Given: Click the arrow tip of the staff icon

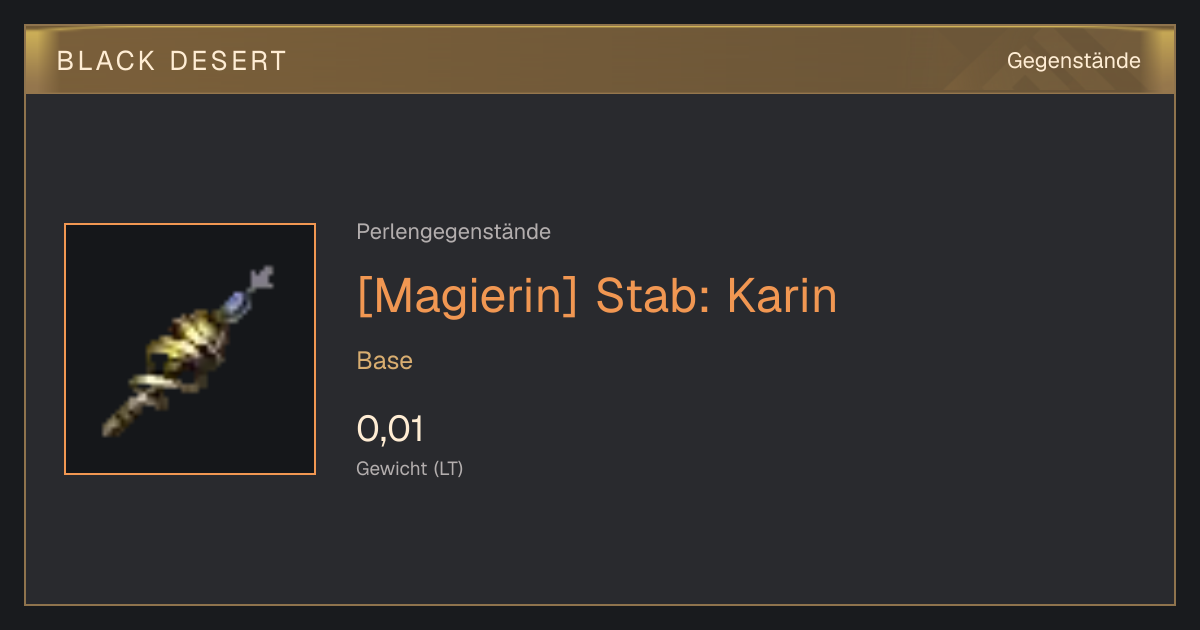Looking at the screenshot, I should tap(262, 278).
